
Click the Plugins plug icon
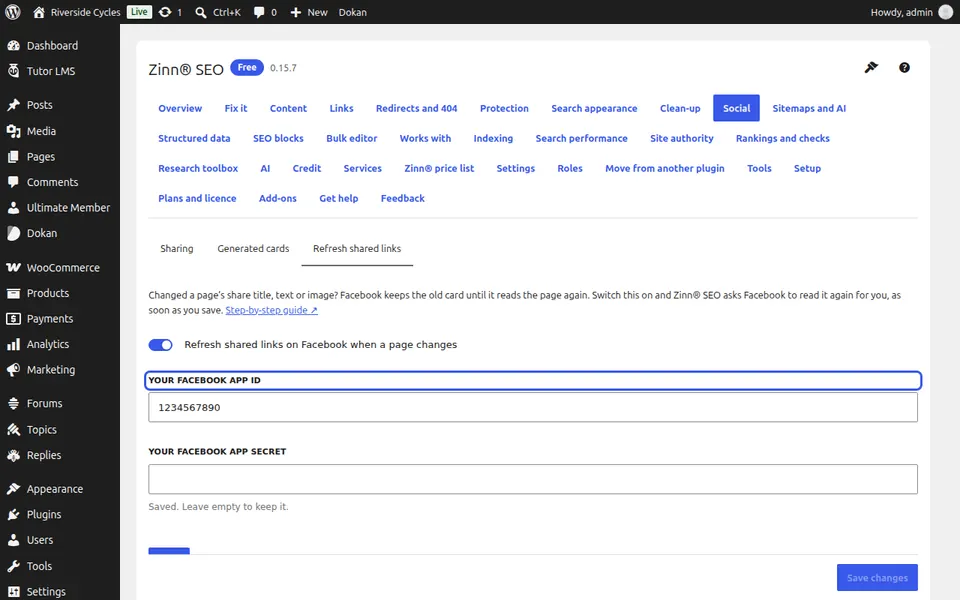click(x=13, y=514)
